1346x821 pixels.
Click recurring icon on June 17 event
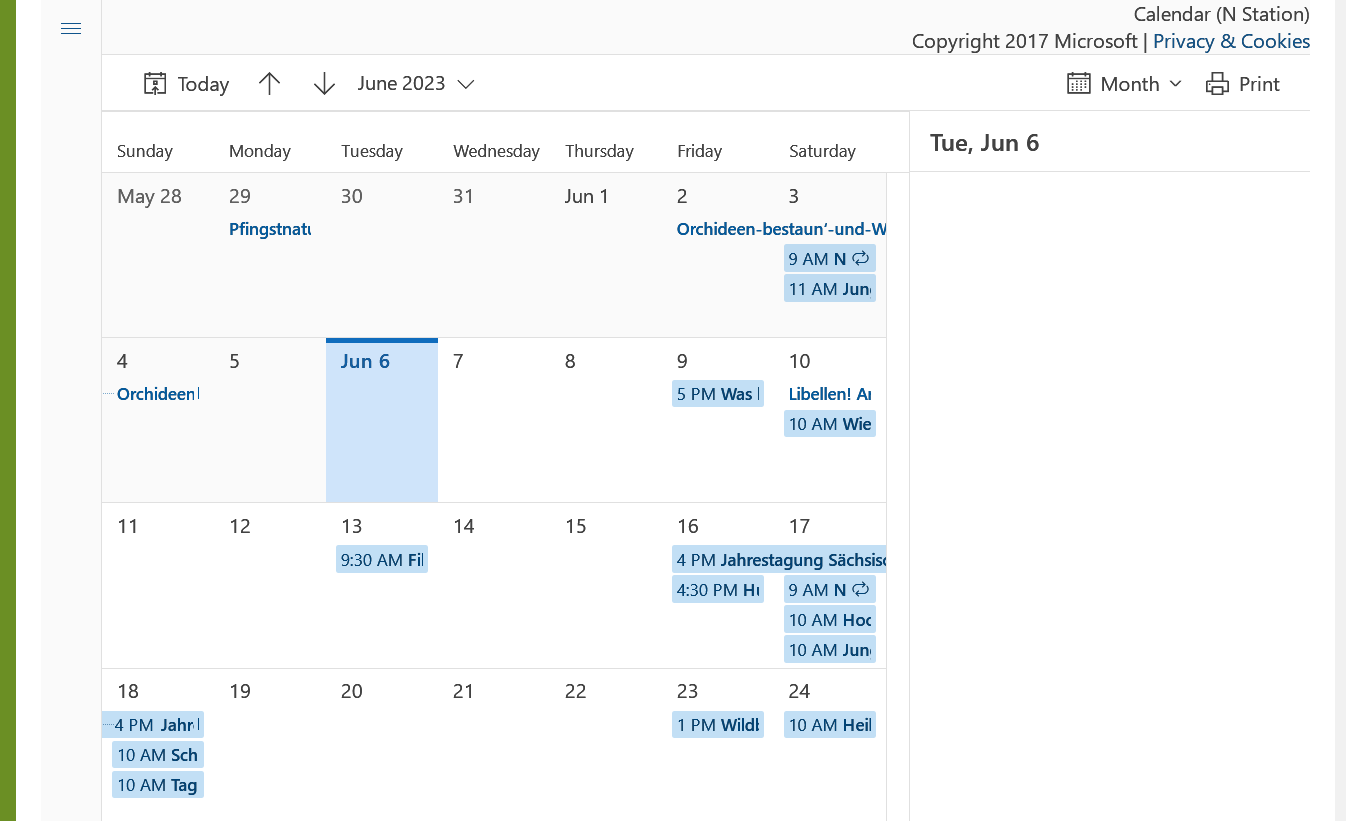(x=861, y=589)
